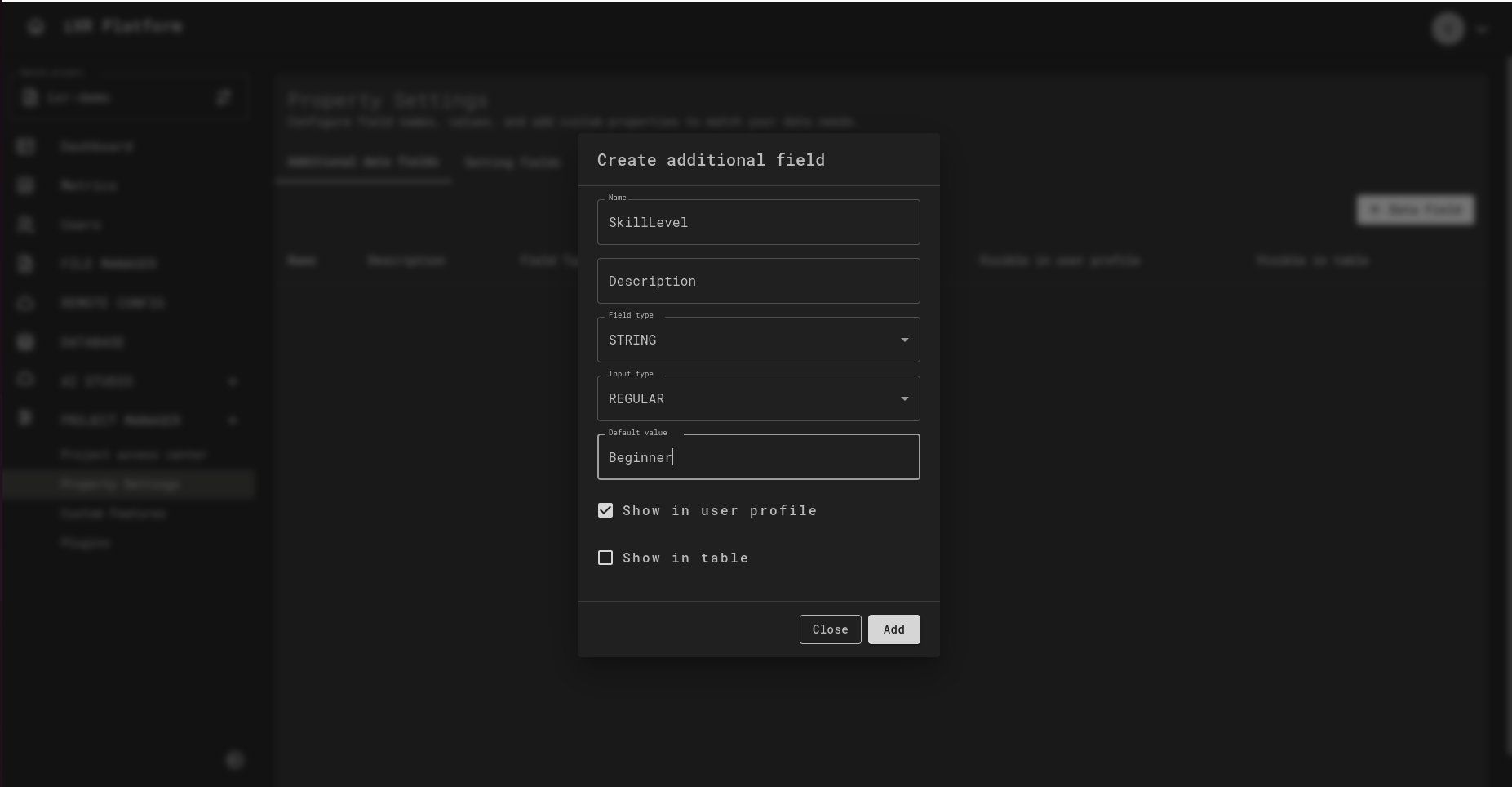Viewport: 1512px width, 787px height.
Task: Open File Manager via its sidebar icon
Action: click(26, 264)
